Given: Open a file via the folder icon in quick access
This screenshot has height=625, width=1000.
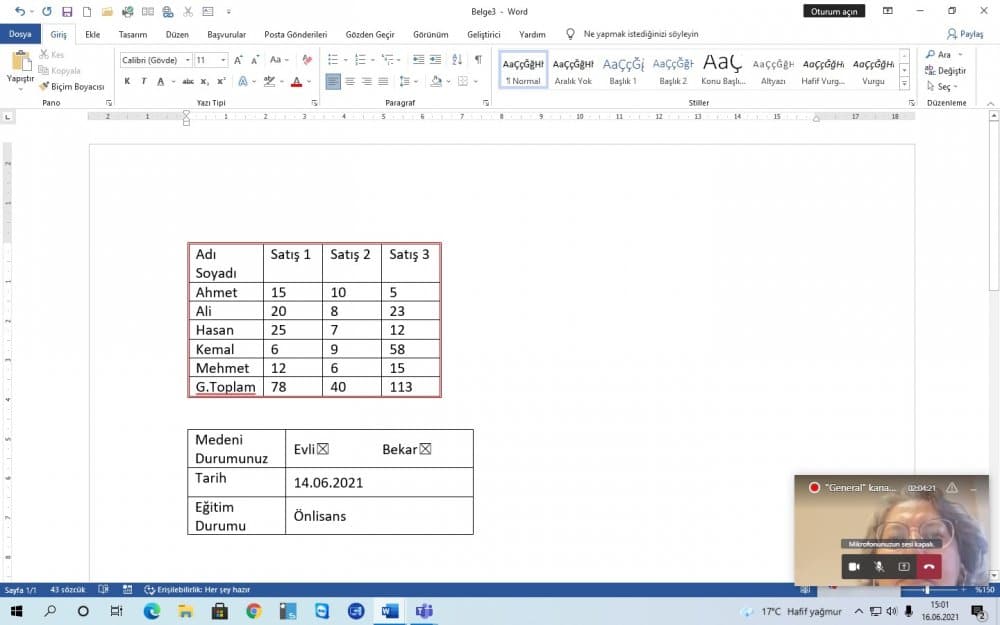Looking at the screenshot, I should tap(107, 11).
